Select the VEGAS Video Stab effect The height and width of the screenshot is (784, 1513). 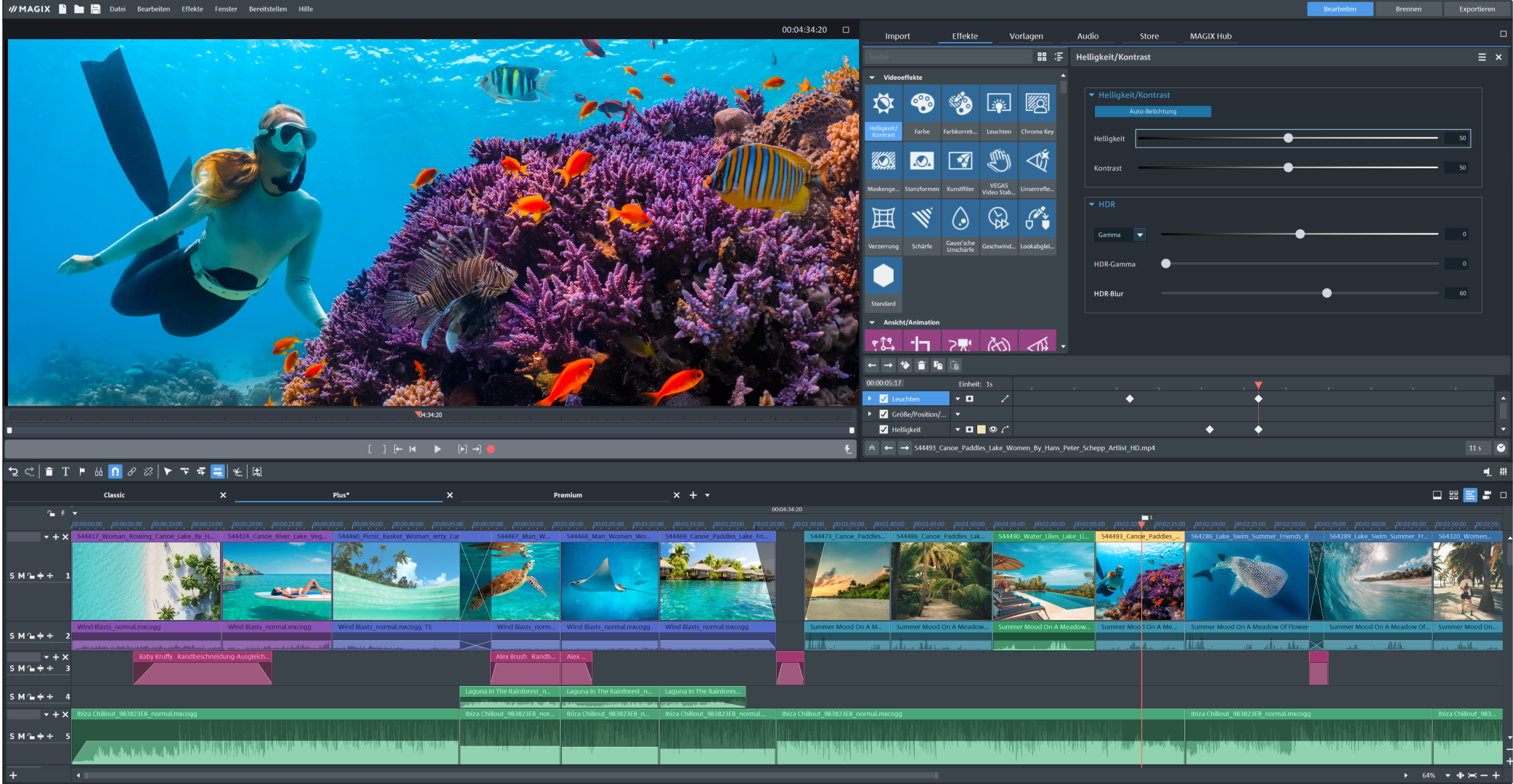click(x=998, y=168)
